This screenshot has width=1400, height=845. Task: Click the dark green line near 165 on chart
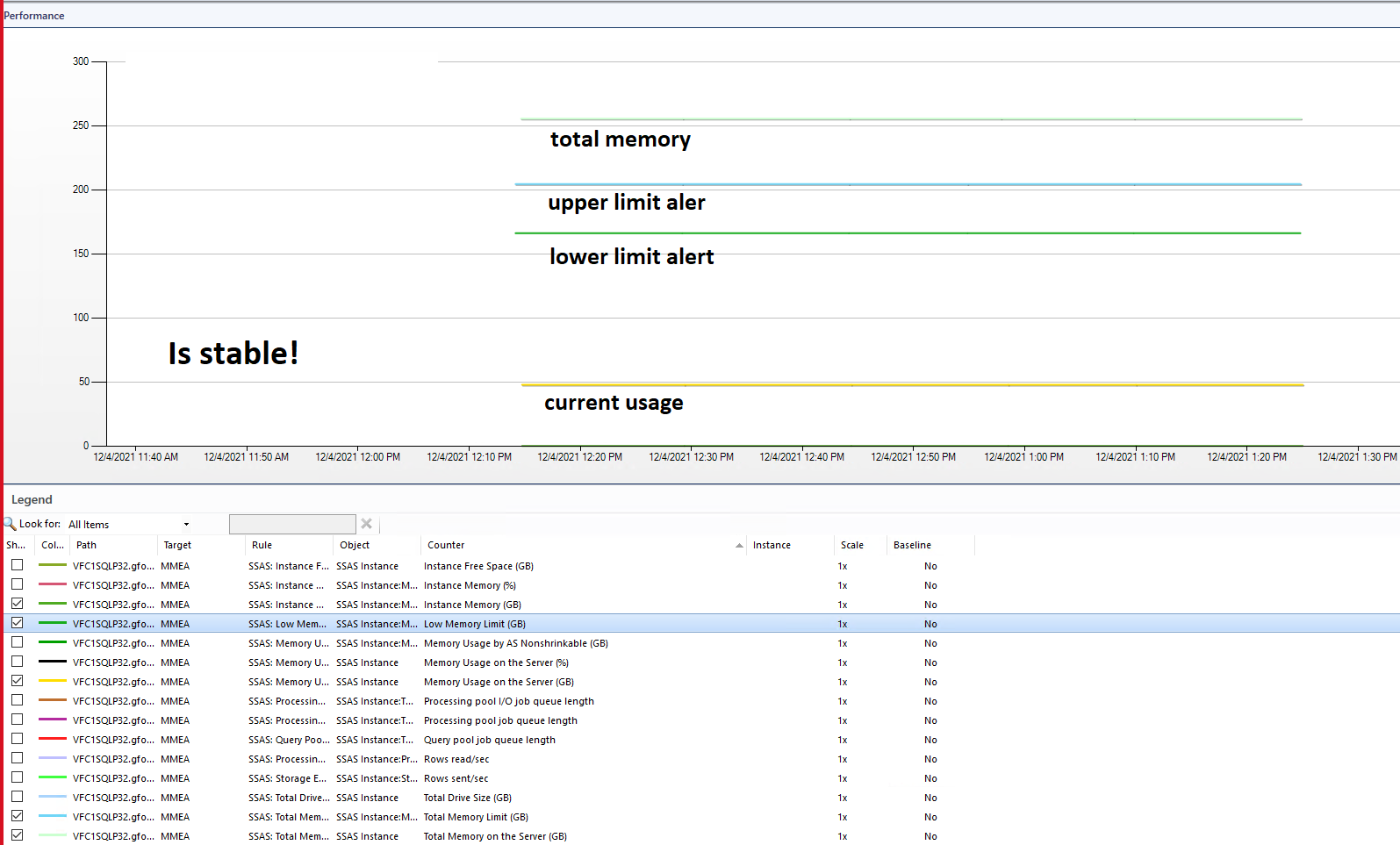pos(908,233)
